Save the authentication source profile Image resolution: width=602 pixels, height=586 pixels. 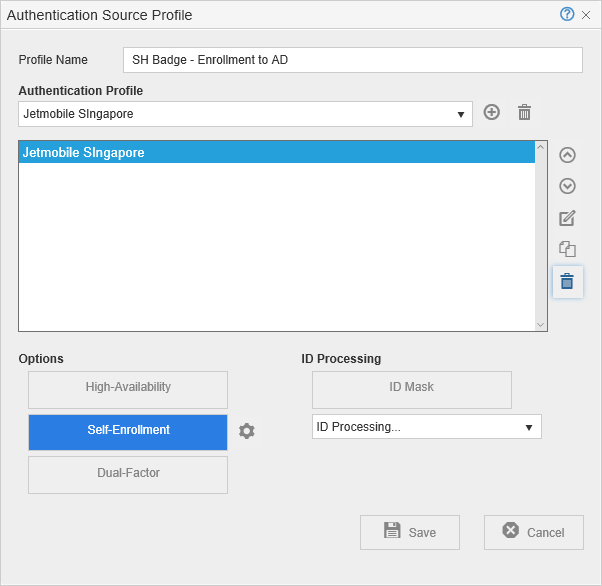point(410,533)
